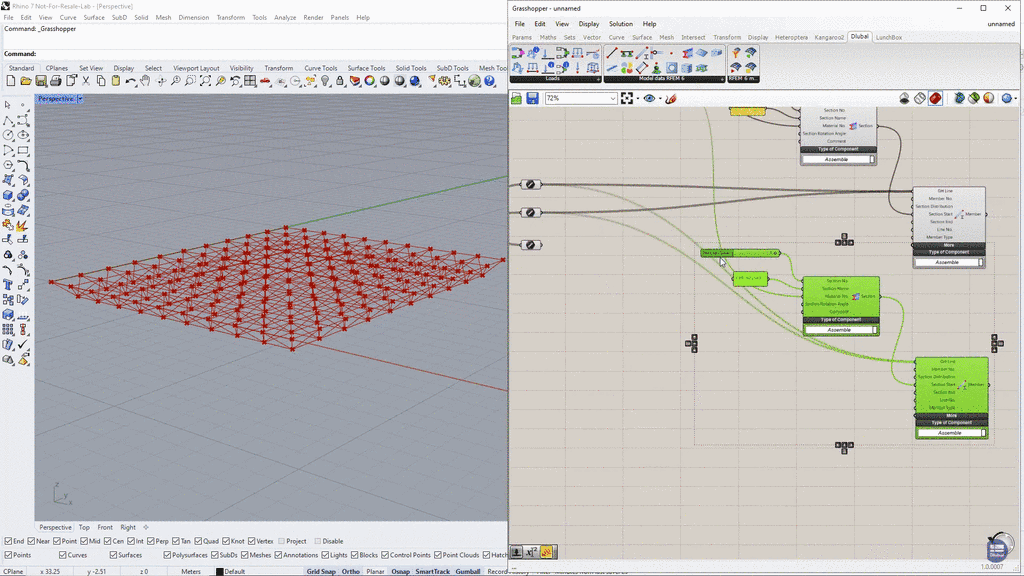Viewport: 1024px width, 576px height.
Task: Switch to the Top viewport tab
Action: point(84,527)
